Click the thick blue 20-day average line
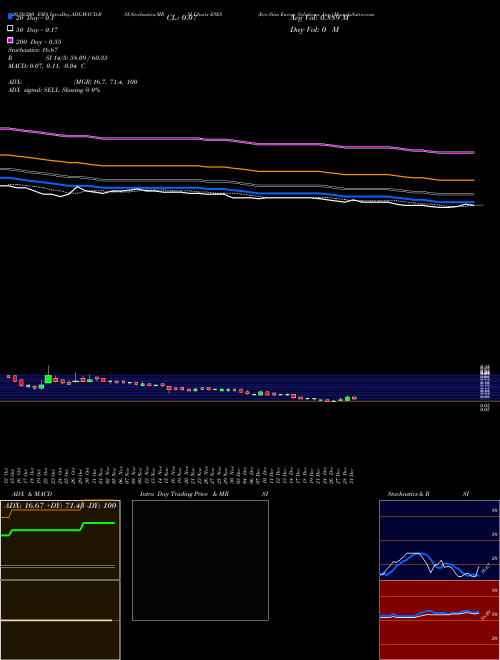This screenshot has width=500, height=660. (x=237, y=191)
